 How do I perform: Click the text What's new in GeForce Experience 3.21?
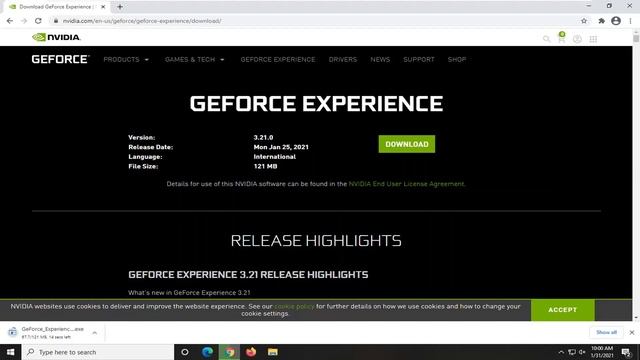189,293
